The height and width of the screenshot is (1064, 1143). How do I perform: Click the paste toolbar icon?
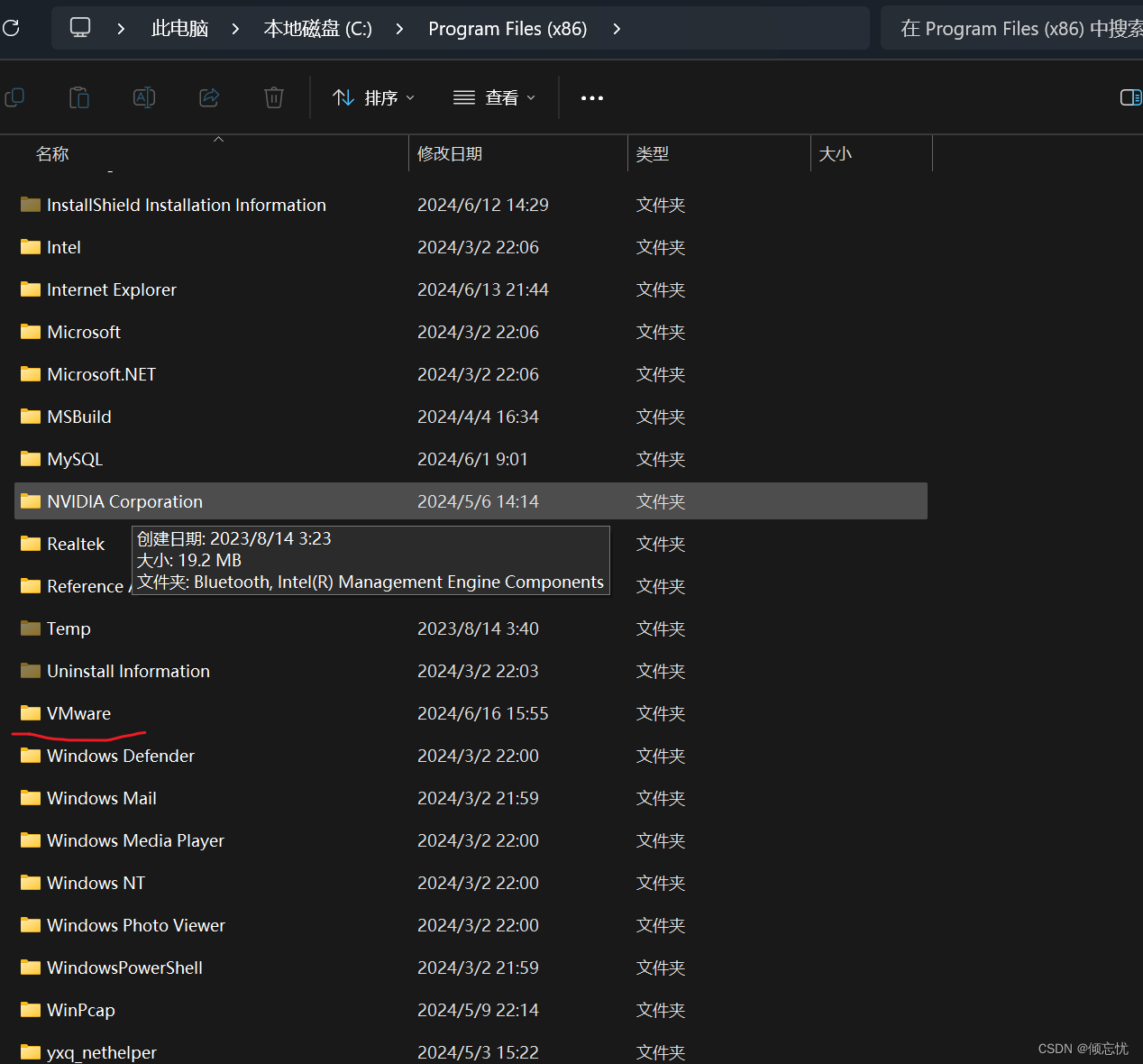pos(79,97)
